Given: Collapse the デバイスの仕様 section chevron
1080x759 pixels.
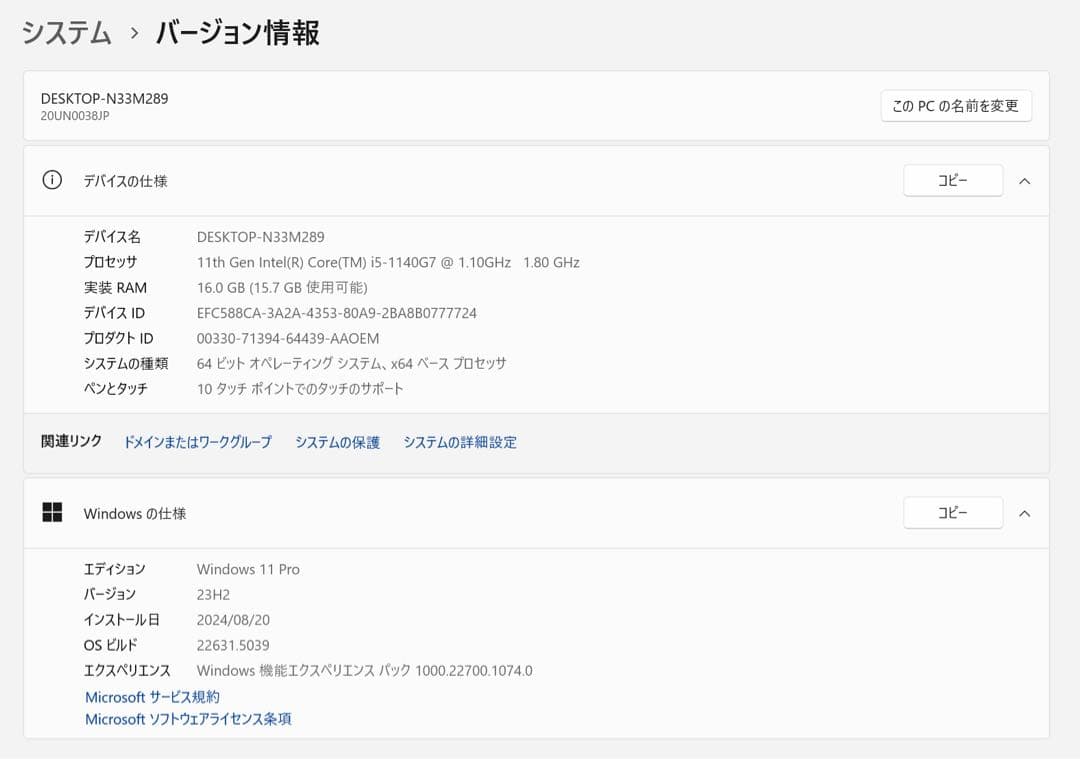Looking at the screenshot, I should point(1024,181).
